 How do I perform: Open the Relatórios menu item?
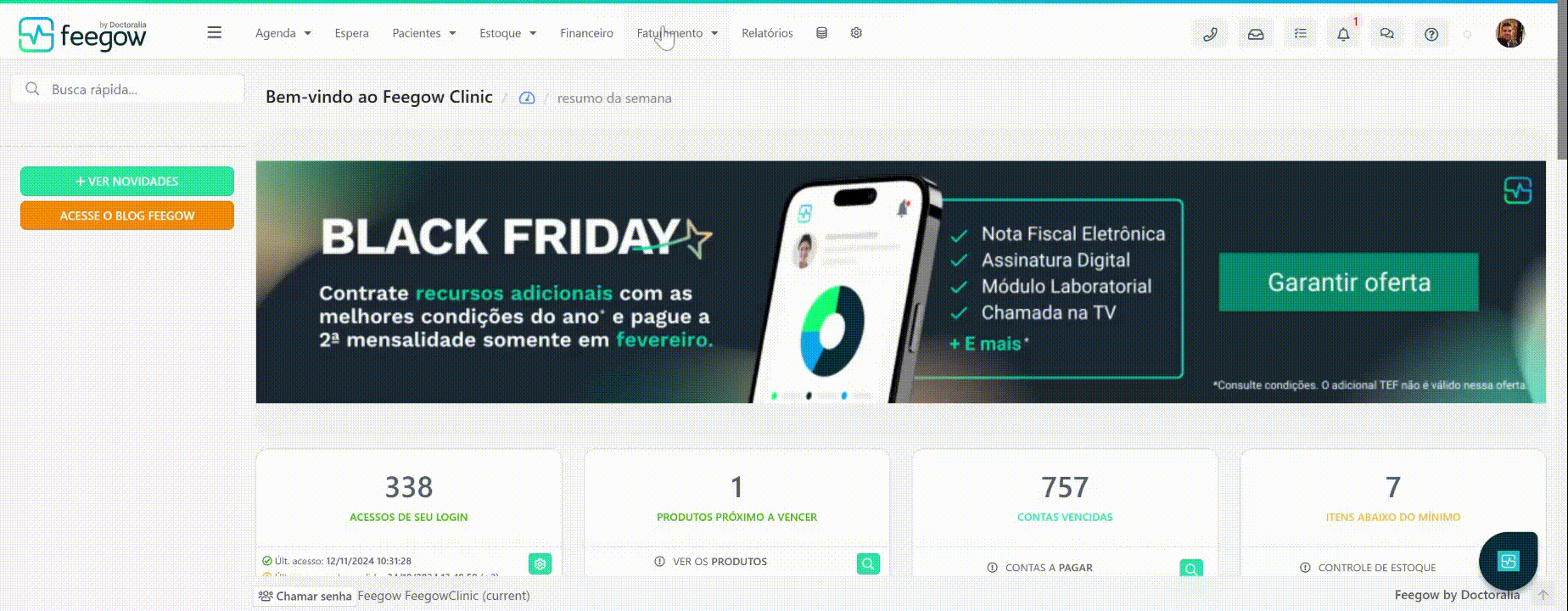(767, 33)
